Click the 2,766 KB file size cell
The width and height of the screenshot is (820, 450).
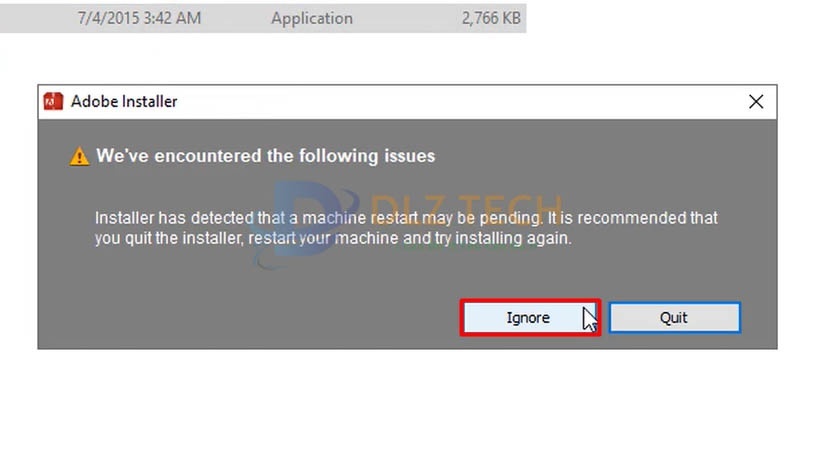(x=491, y=18)
